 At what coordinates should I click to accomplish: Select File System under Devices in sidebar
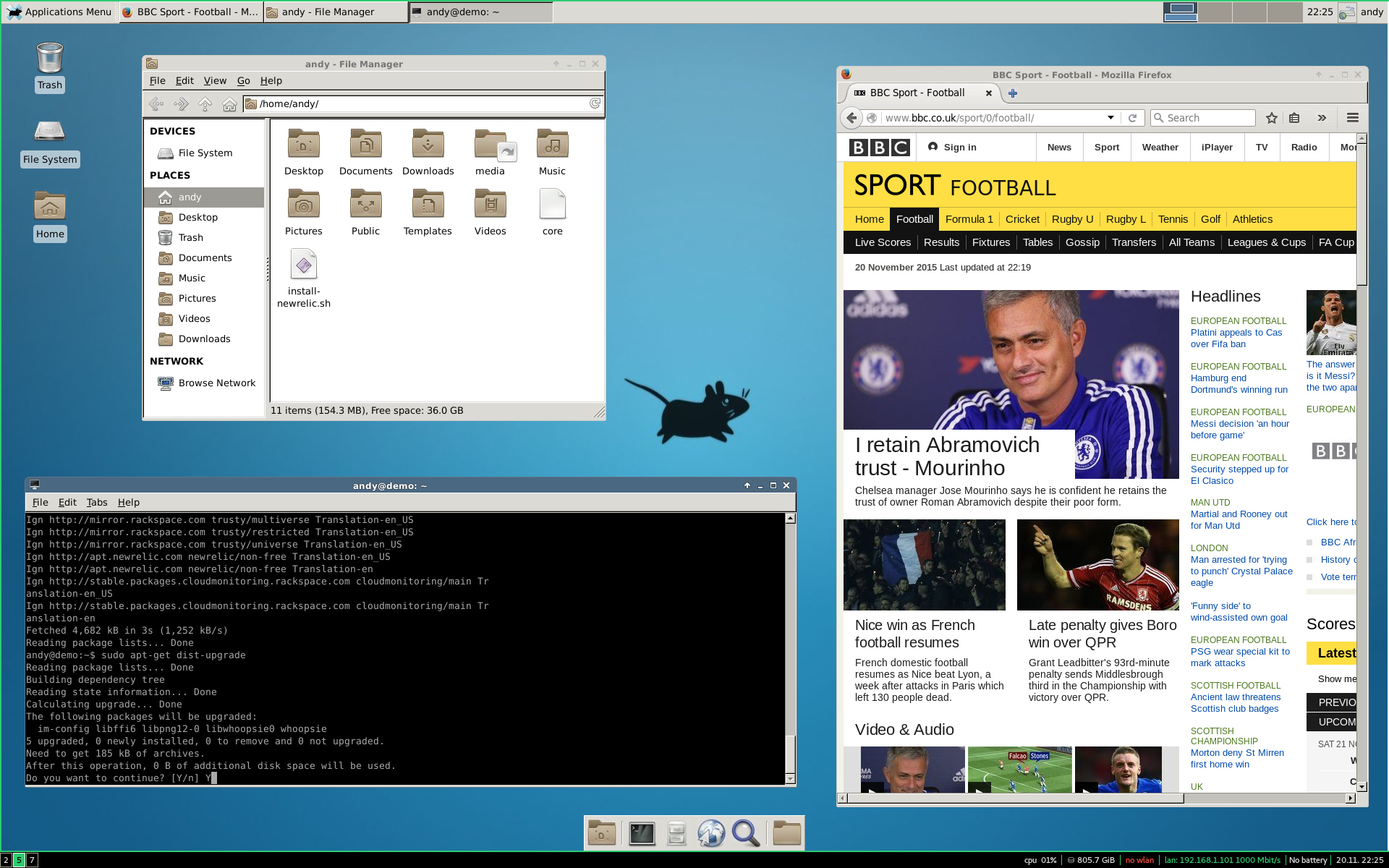[x=205, y=153]
